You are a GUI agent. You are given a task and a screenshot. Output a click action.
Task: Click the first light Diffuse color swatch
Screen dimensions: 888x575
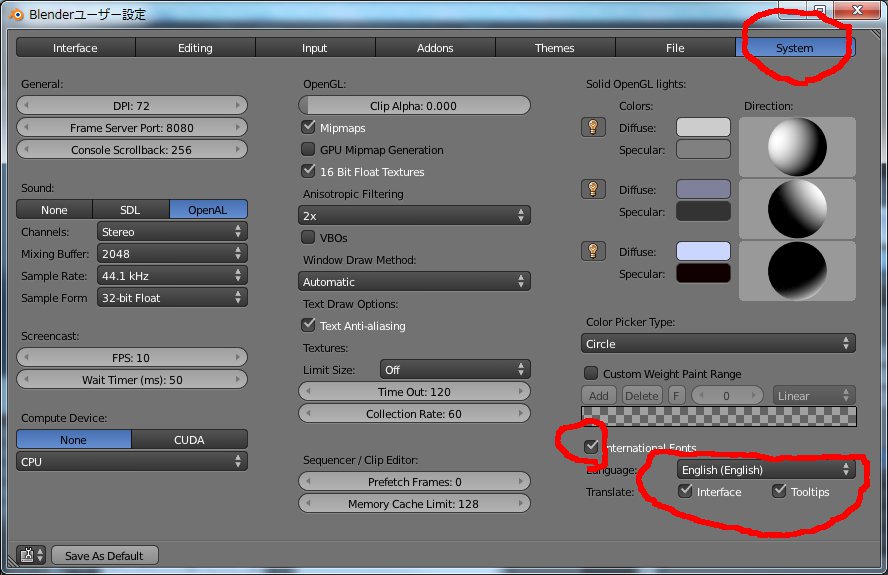[x=703, y=127]
